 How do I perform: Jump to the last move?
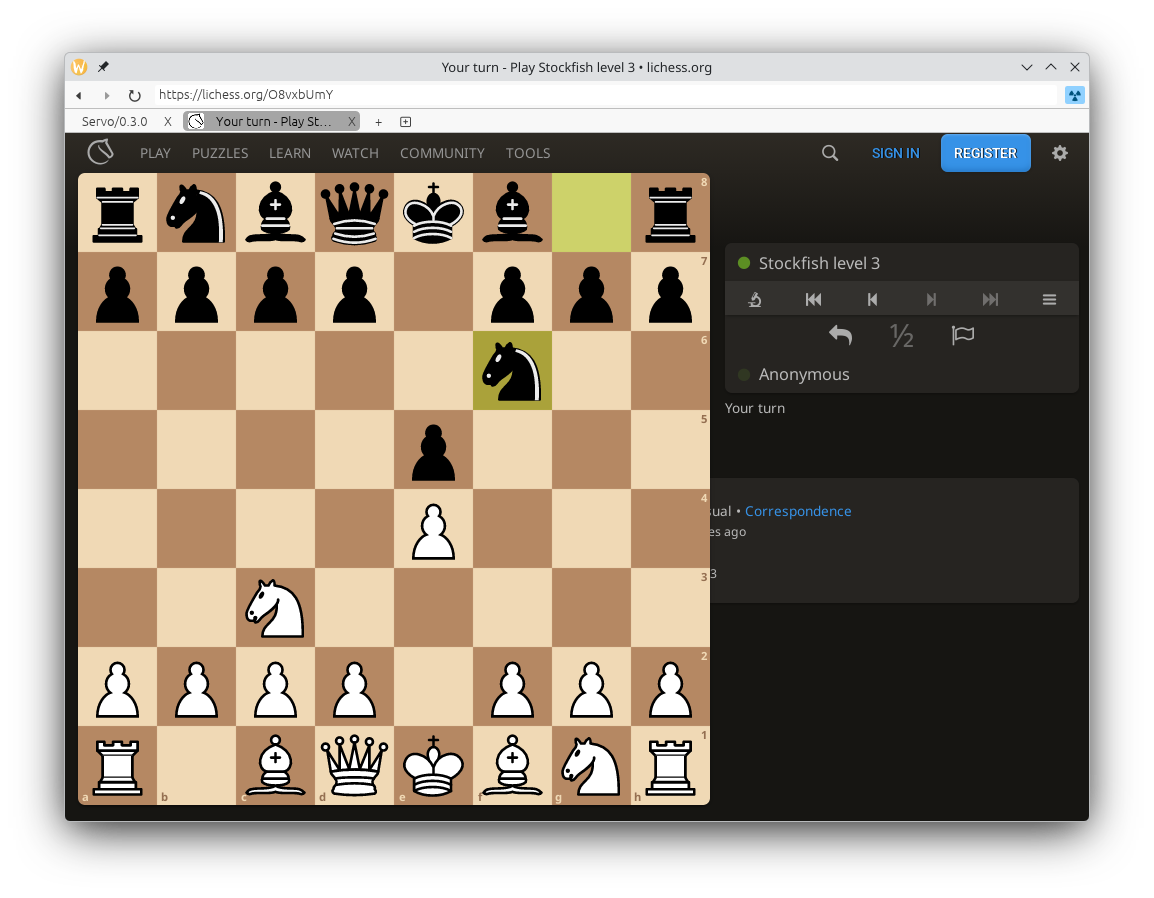(991, 300)
